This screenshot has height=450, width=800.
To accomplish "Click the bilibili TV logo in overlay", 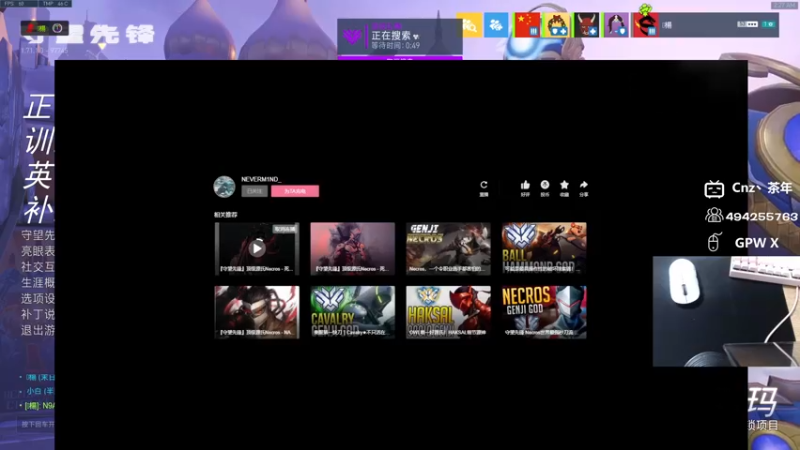I will [x=714, y=189].
